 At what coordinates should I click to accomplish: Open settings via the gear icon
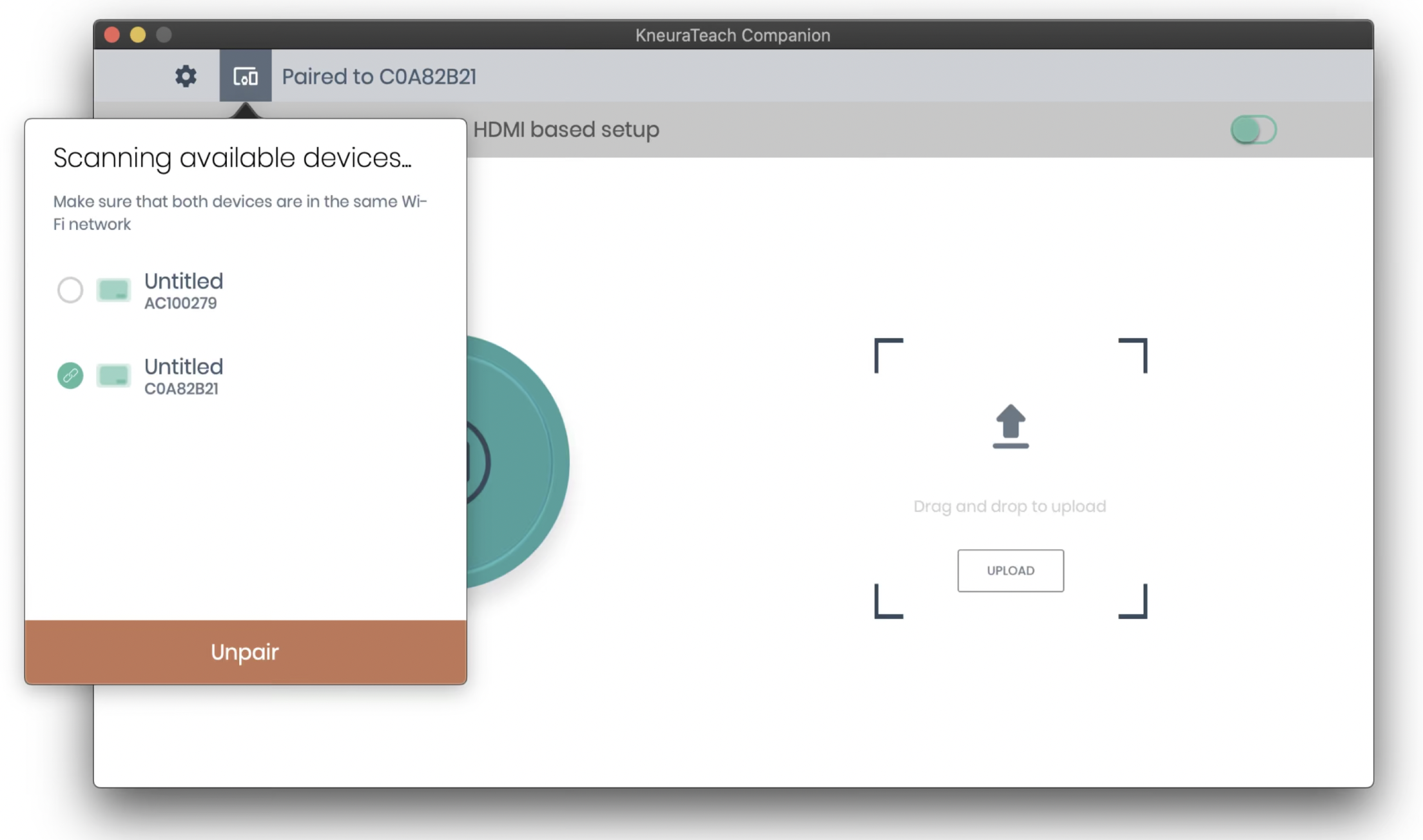point(186,76)
